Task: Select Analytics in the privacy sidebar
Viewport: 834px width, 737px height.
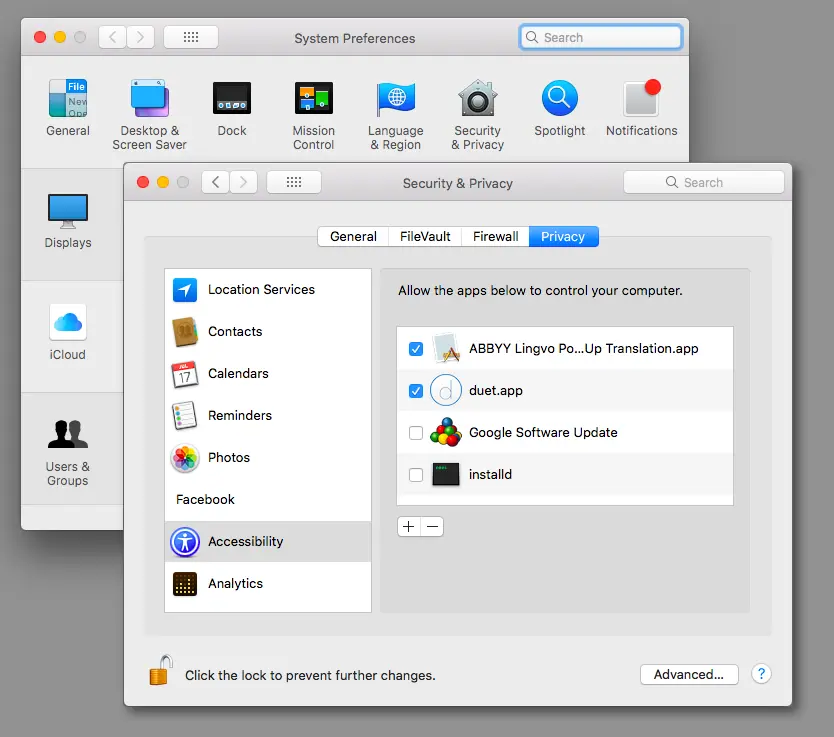Action: click(x=235, y=584)
